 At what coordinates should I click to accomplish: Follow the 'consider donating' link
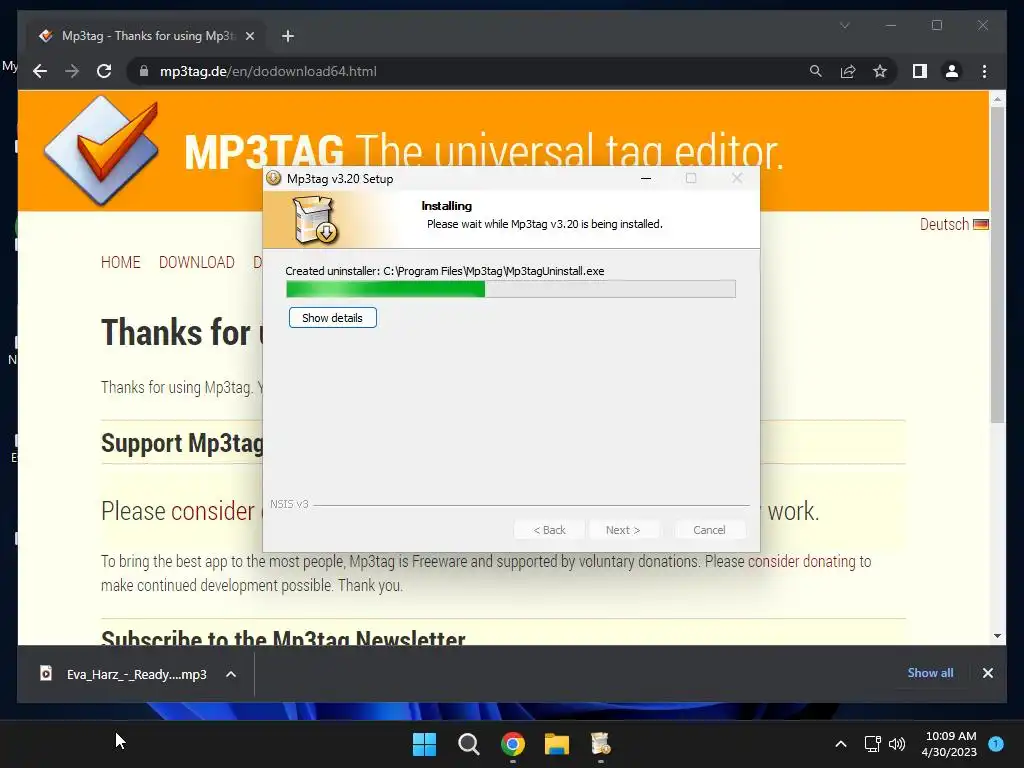(x=802, y=561)
